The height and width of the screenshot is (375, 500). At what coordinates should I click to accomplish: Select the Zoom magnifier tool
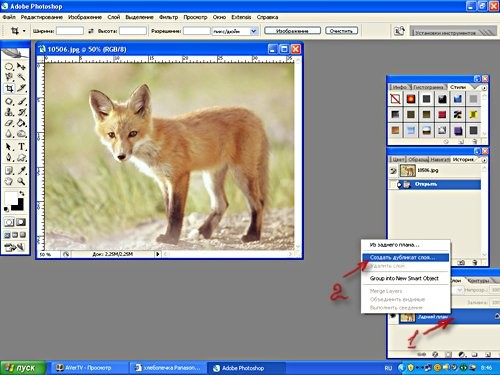tap(21, 181)
